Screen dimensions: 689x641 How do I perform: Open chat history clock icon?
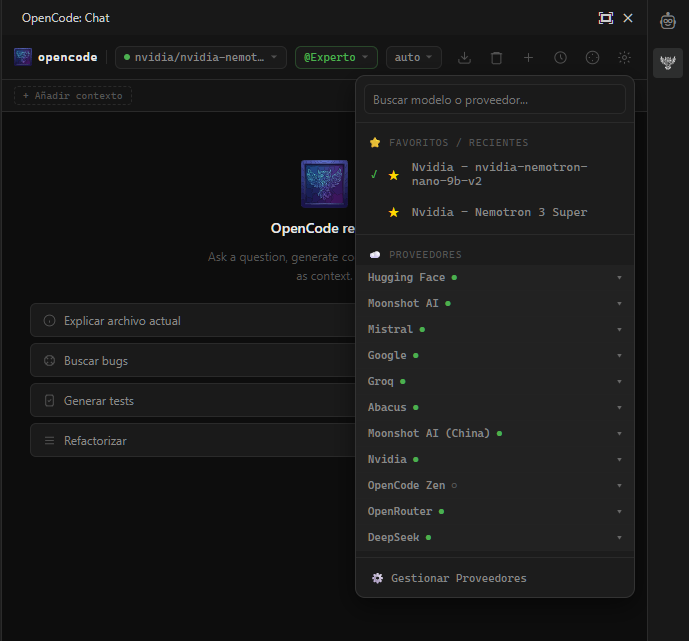pos(560,58)
